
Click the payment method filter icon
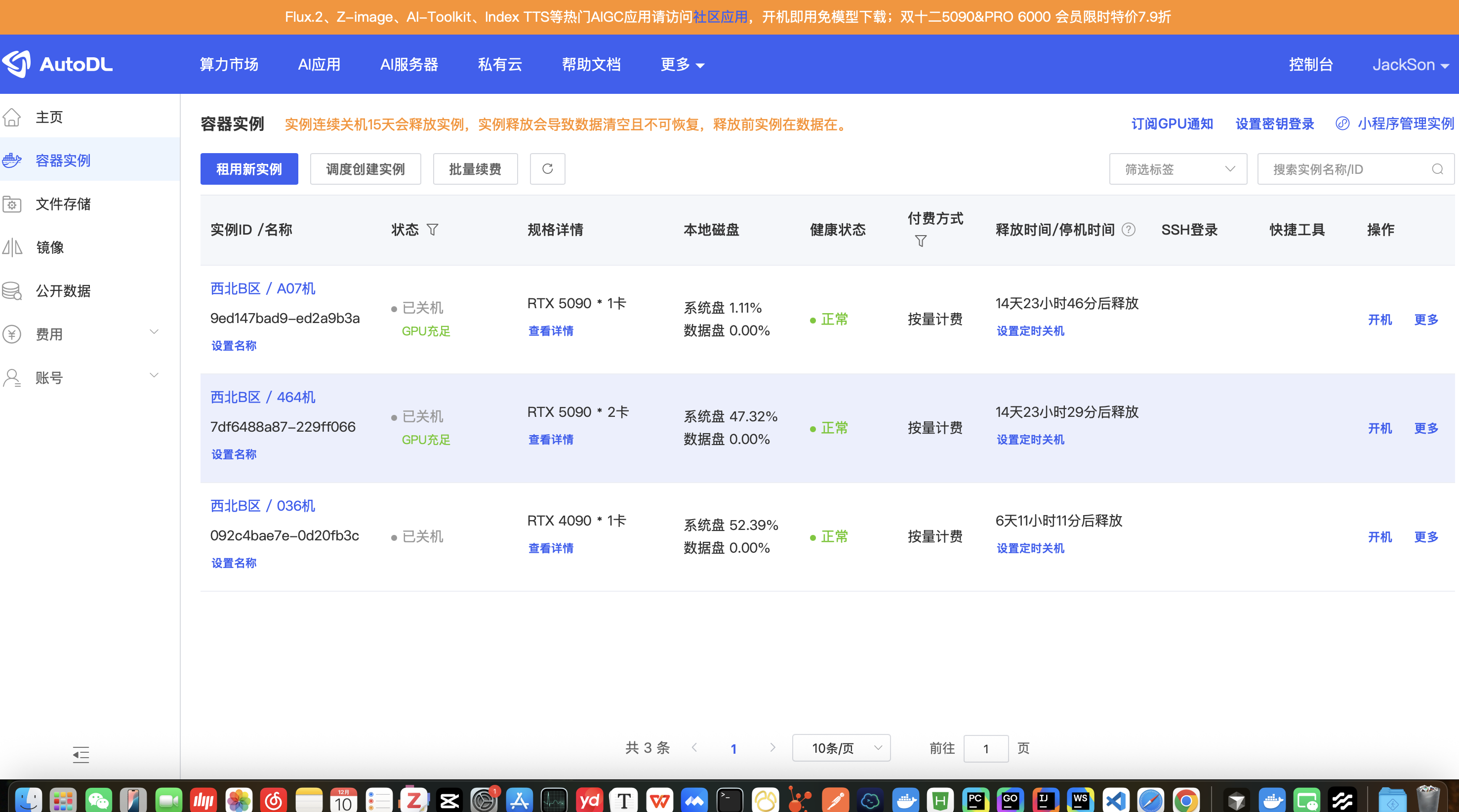[x=920, y=241]
